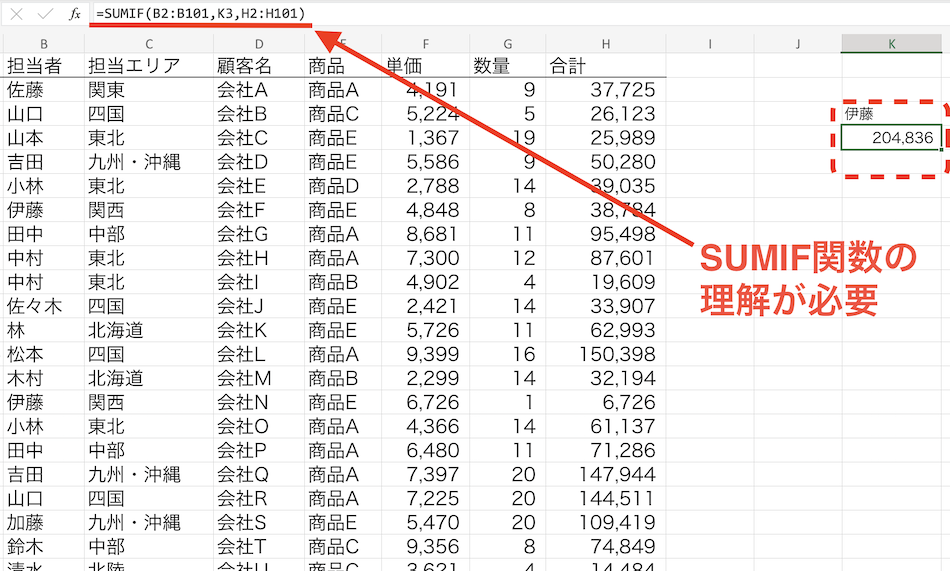The width and height of the screenshot is (950, 571).
Task: Select the 伊藤 cell in column K
Action: point(892,113)
